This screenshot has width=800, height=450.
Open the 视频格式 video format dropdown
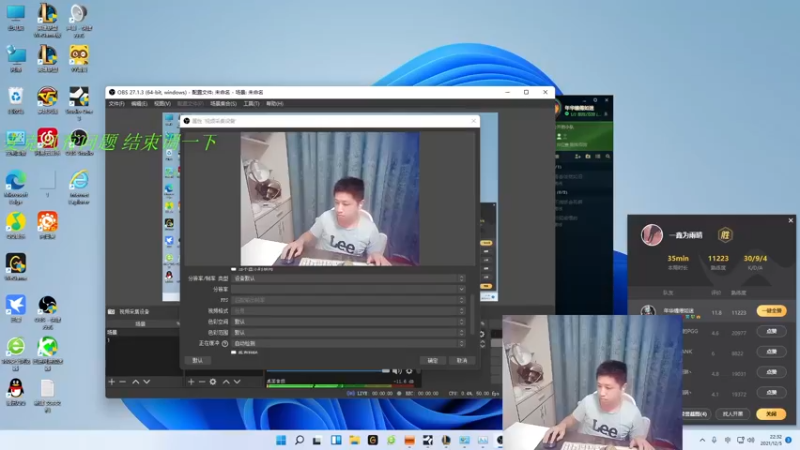(x=348, y=311)
